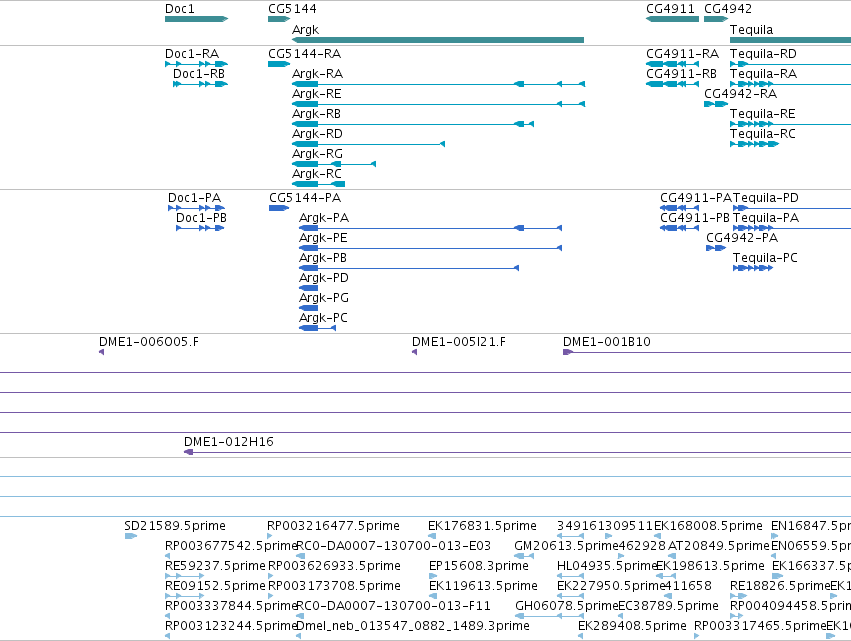The height and width of the screenshot is (641, 851).
Task: Select clone DME1-001B10
Action: [607, 342]
